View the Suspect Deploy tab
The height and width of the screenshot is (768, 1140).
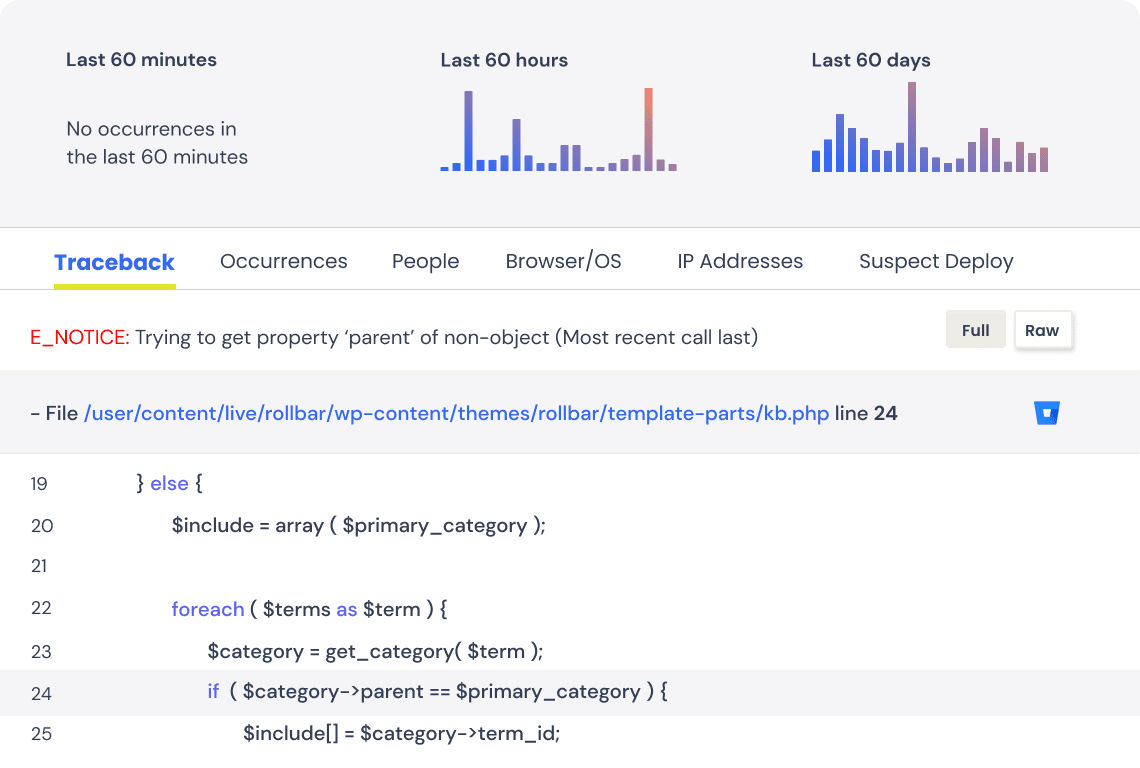(x=936, y=262)
